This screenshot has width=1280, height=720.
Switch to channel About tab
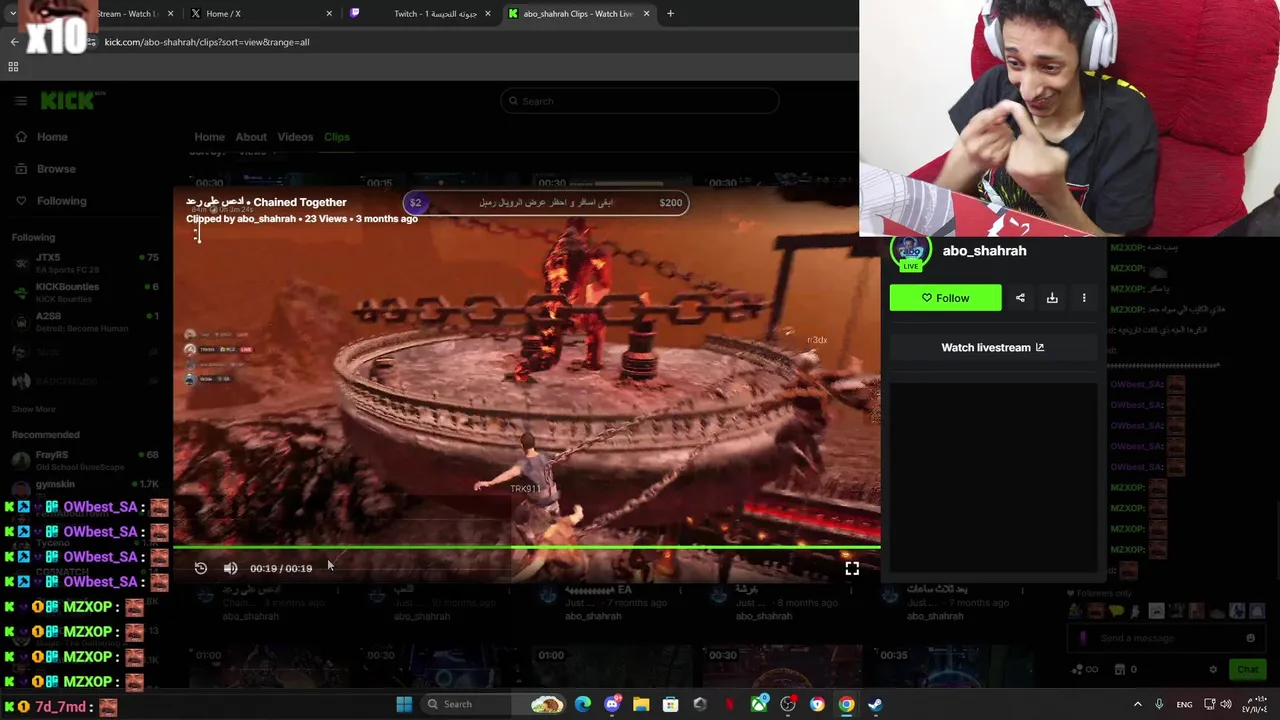pos(251,137)
